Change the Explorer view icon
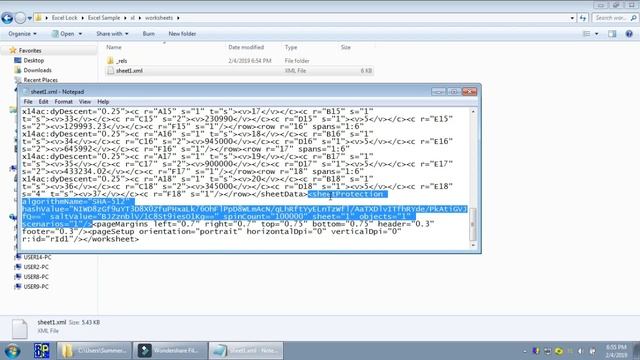This screenshot has height=360, width=640. coord(587,34)
